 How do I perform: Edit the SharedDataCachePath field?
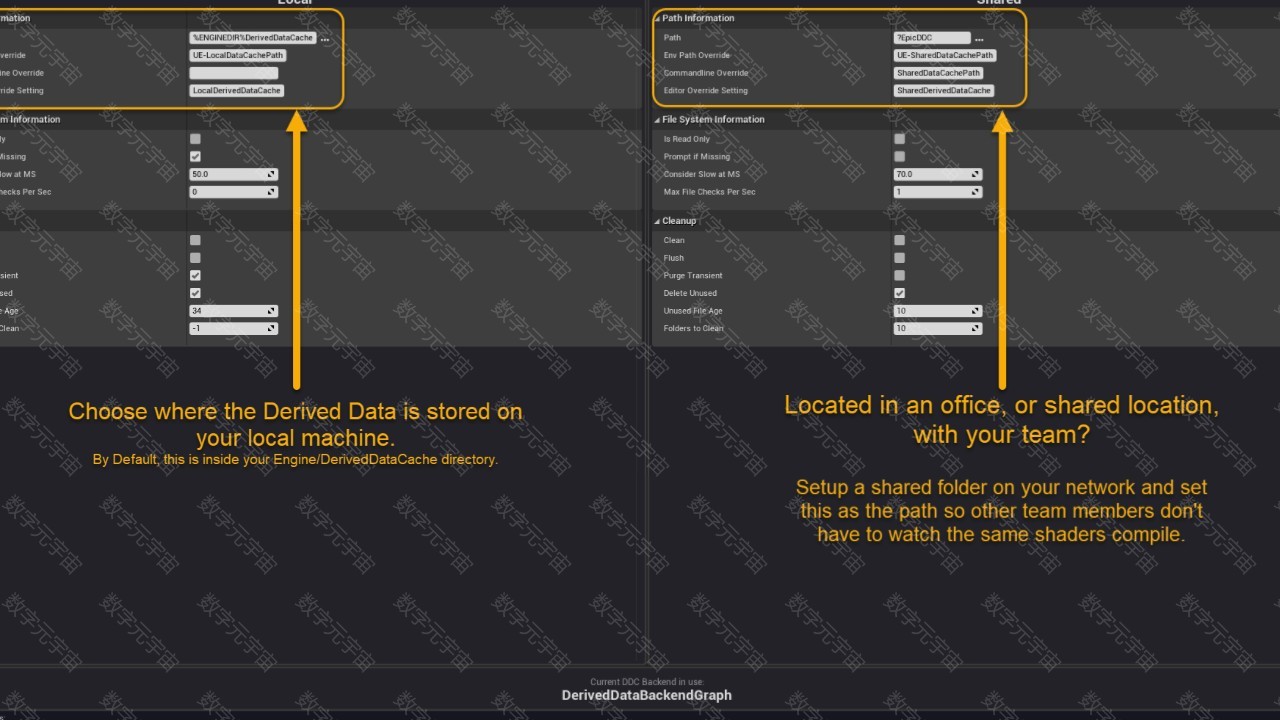pos(939,73)
